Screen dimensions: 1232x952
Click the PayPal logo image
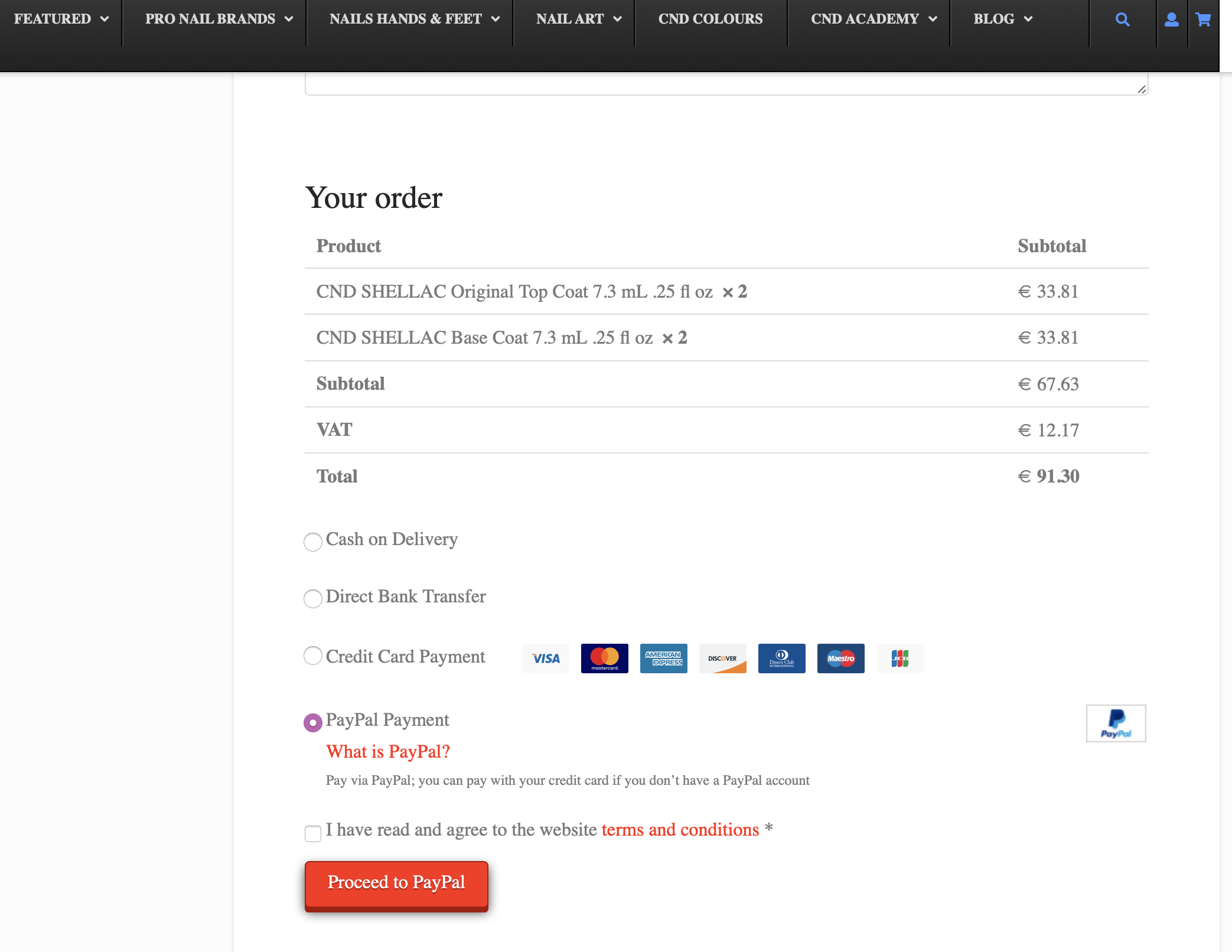tap(1116, 723)
